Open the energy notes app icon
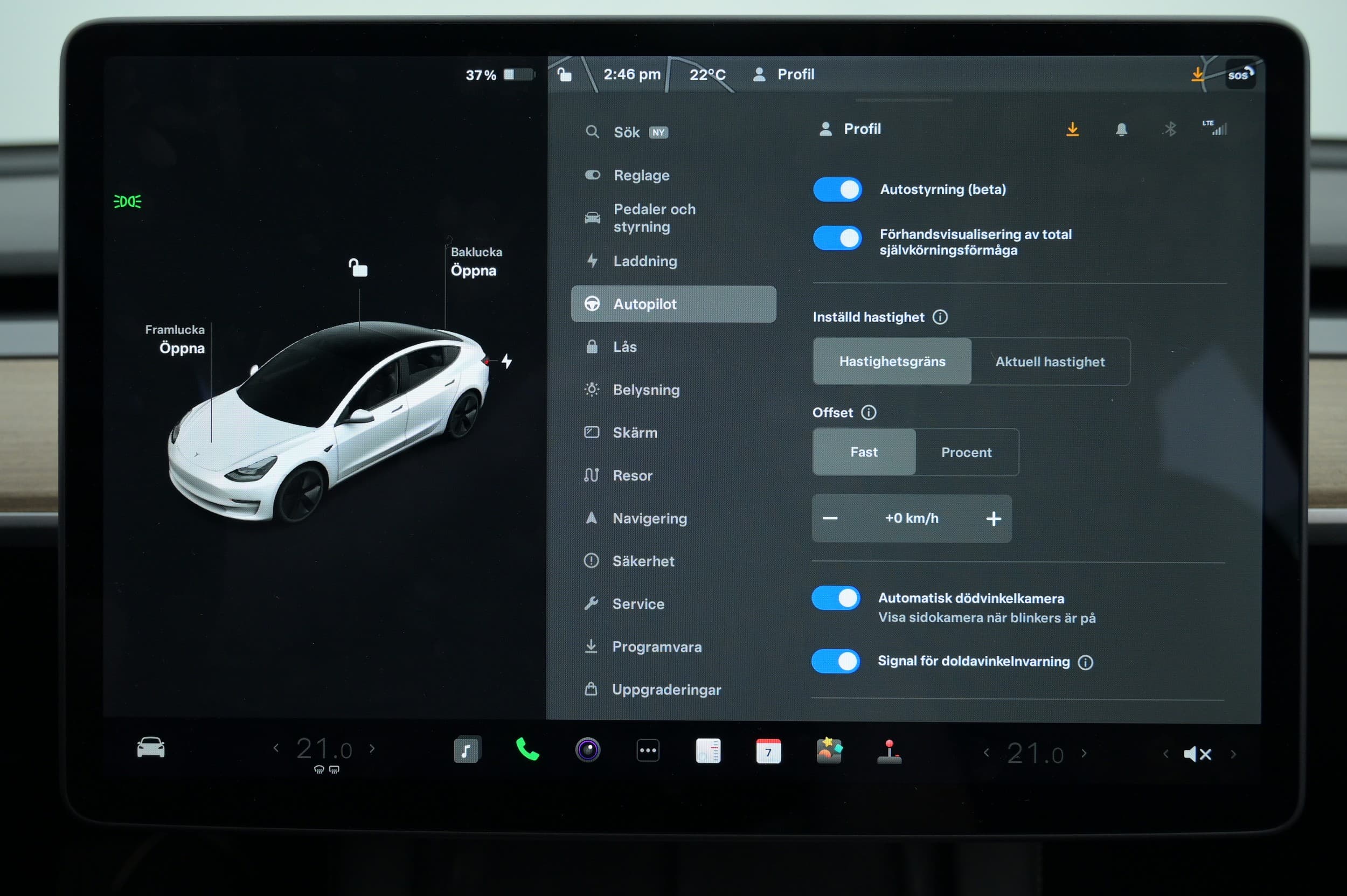Viewport: 1347px width, 896px height. 708,751
